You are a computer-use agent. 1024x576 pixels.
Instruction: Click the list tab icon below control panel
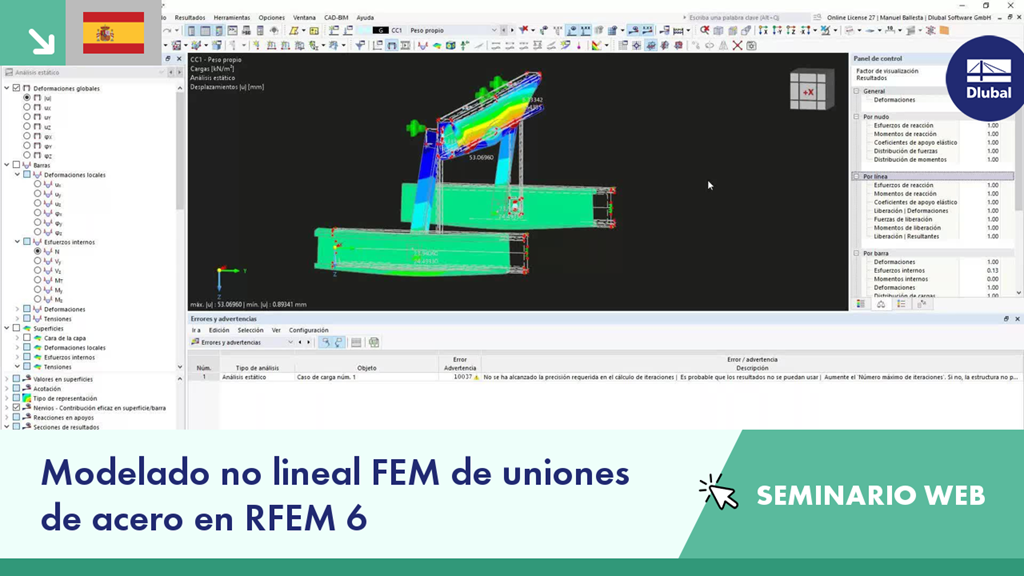tap(901, 304)
